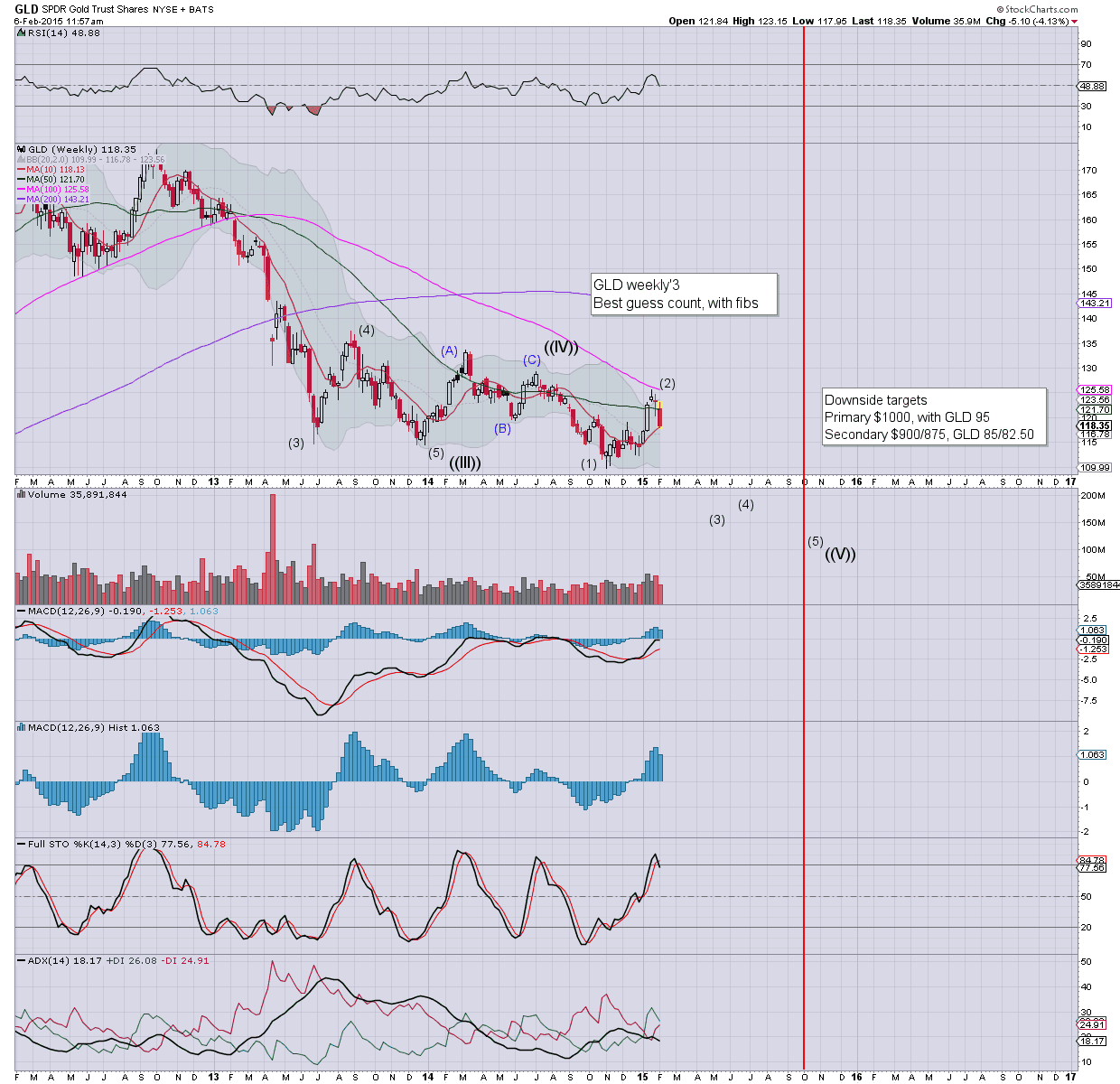
Task: Click the 'Chg -5.10 (-4.13%)' header value
Action: 1028,21
